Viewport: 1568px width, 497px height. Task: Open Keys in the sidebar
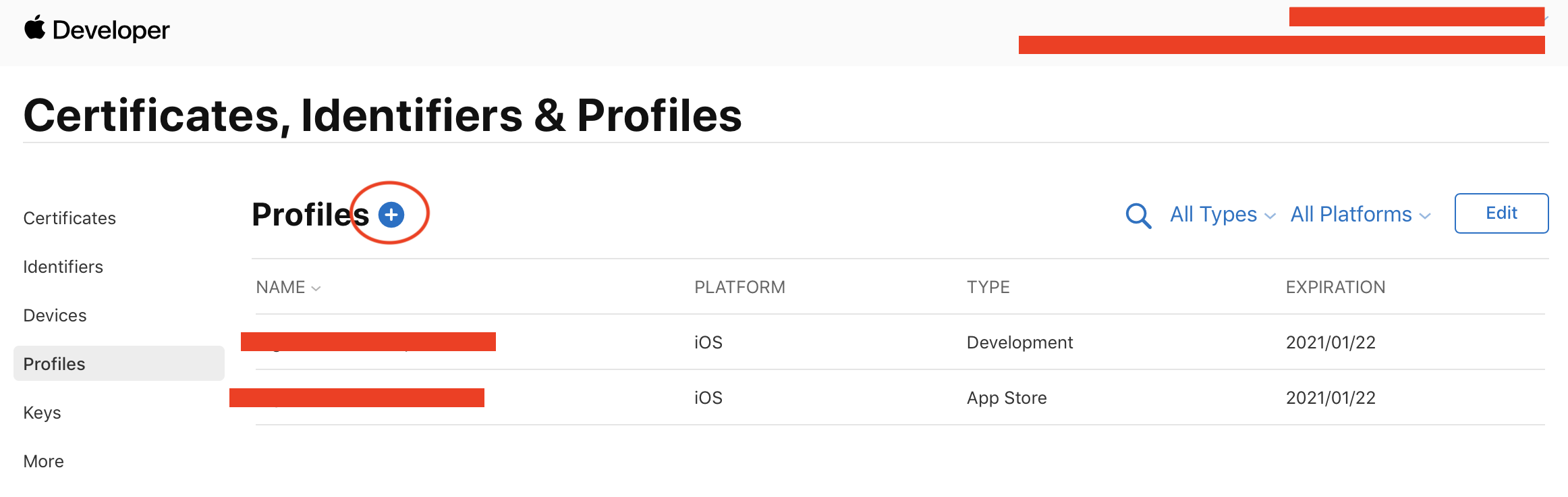(x=42, y=413)
